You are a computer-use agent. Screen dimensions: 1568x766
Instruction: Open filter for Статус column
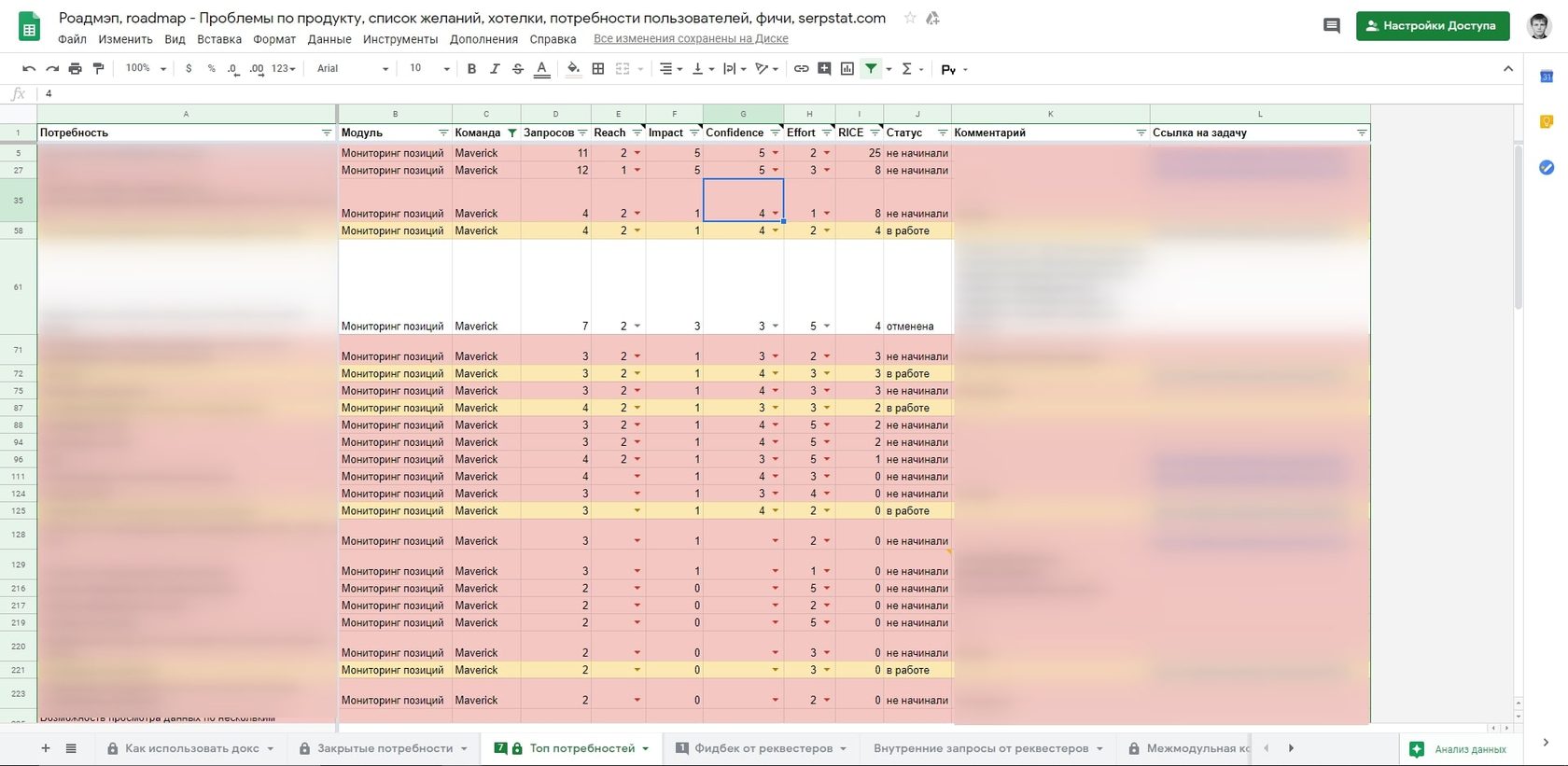[x=943, y=133]
